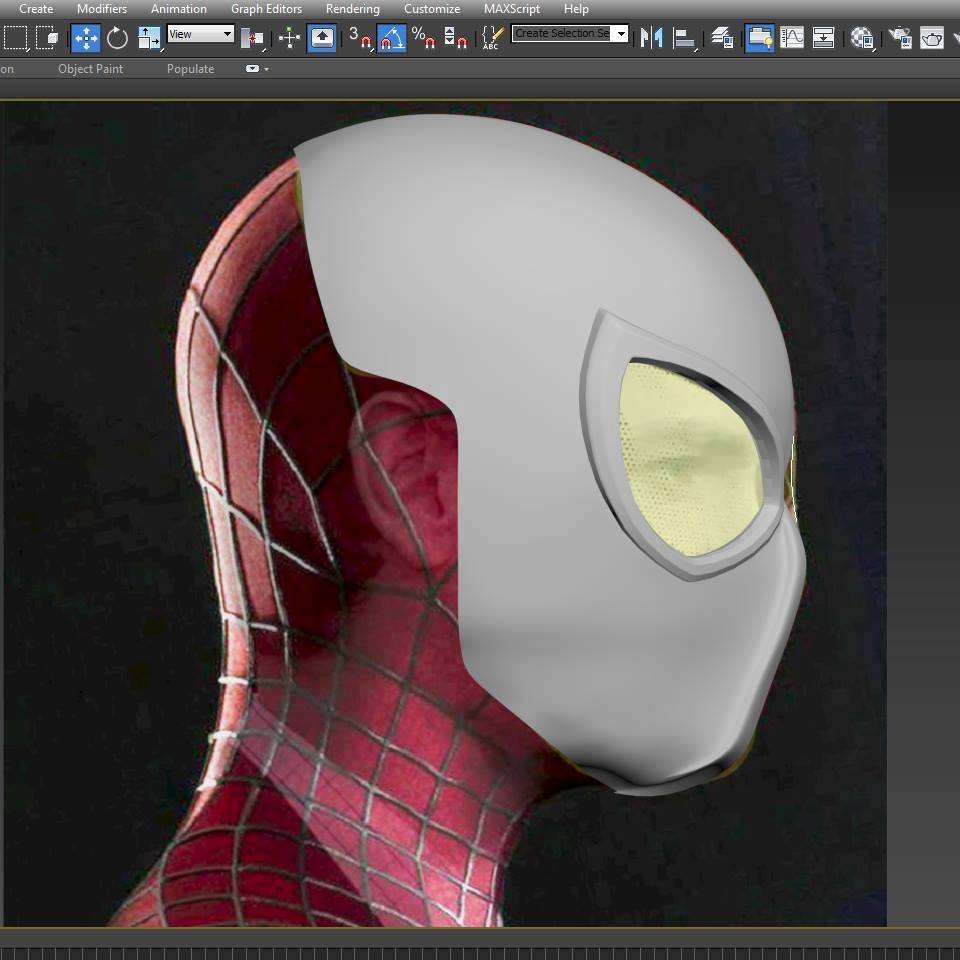Screen dimensions: 960x960
Task: Activate the Select and Move tool
Action: coord(86,38)
